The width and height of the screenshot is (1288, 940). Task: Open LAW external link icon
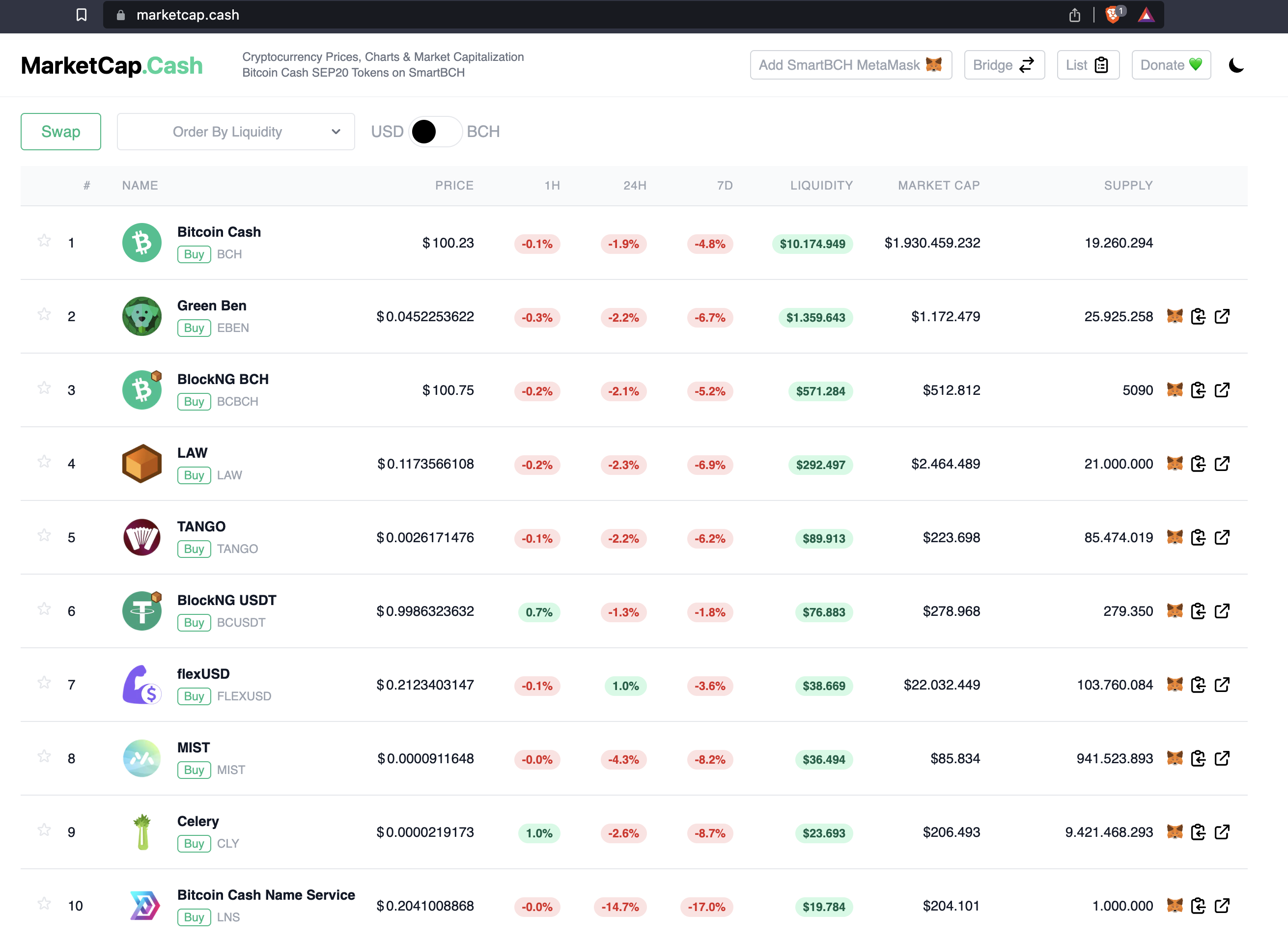(1222, 463)
